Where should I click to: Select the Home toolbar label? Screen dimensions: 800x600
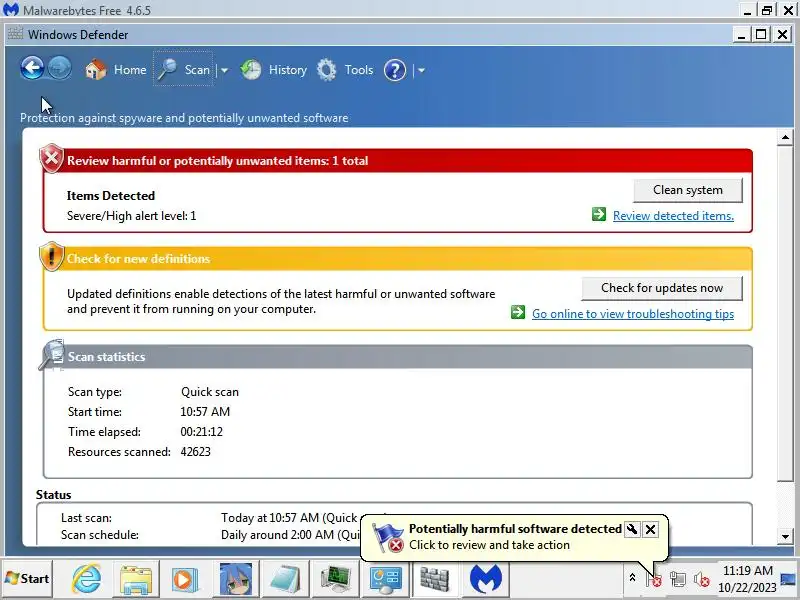[x=130, y=69]
